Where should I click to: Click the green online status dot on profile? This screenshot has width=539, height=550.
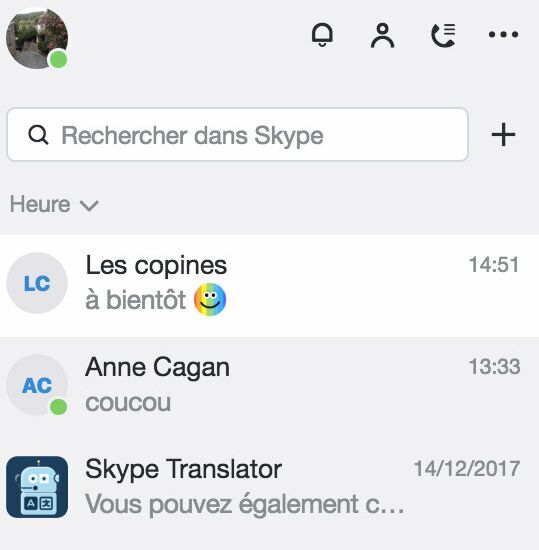(58, 59)
